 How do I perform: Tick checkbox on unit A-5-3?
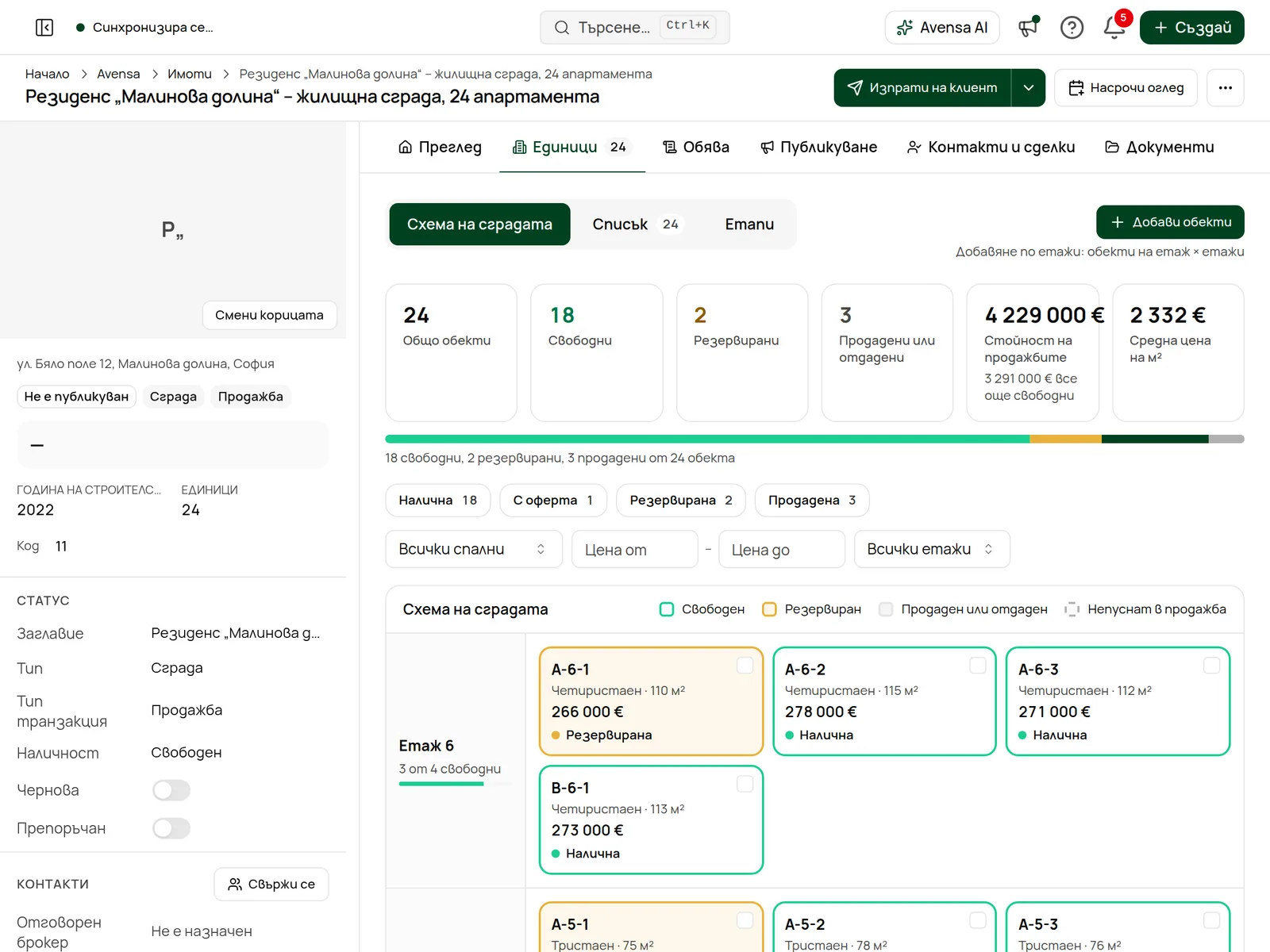[1211, 920]
